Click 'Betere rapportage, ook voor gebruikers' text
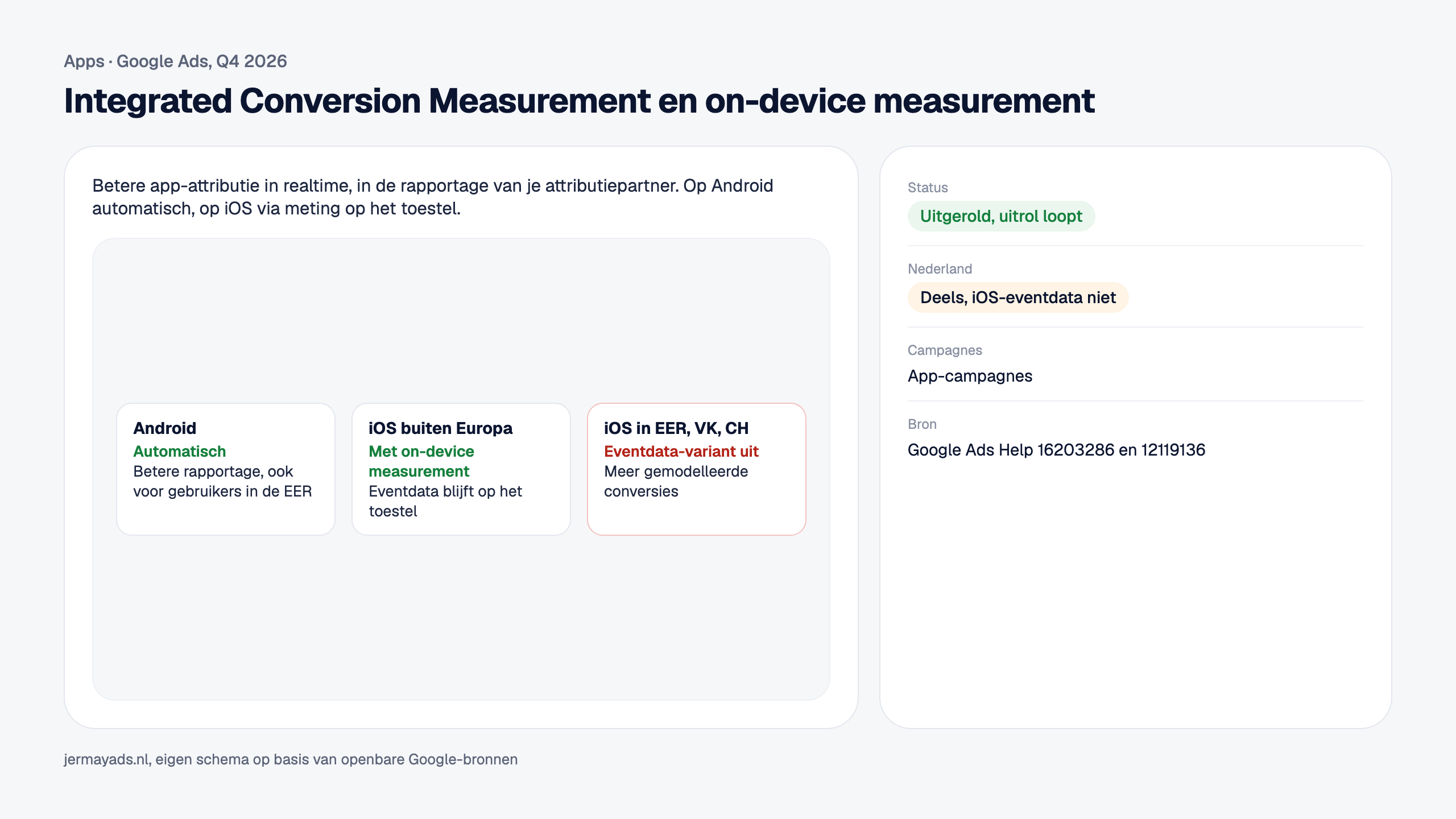 [x=222, y=481]
